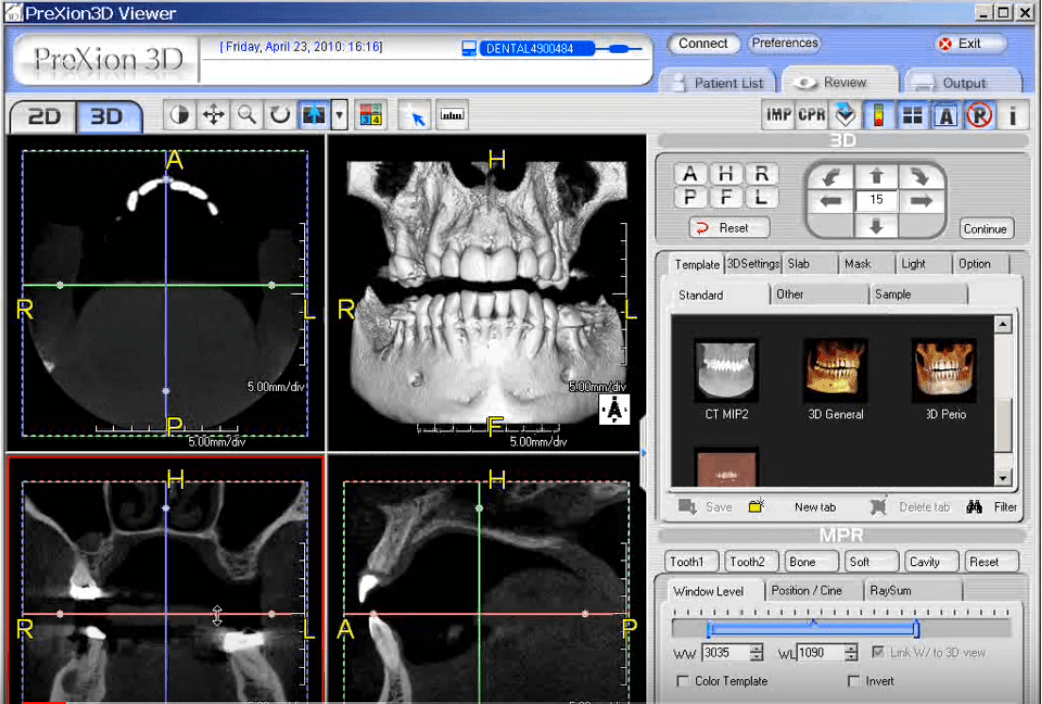Open the IMP implant tool

pos(778,115)
